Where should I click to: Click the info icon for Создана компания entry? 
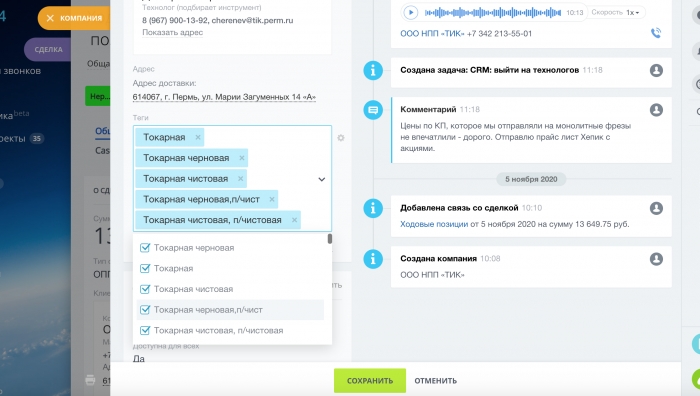click(373, 259)
